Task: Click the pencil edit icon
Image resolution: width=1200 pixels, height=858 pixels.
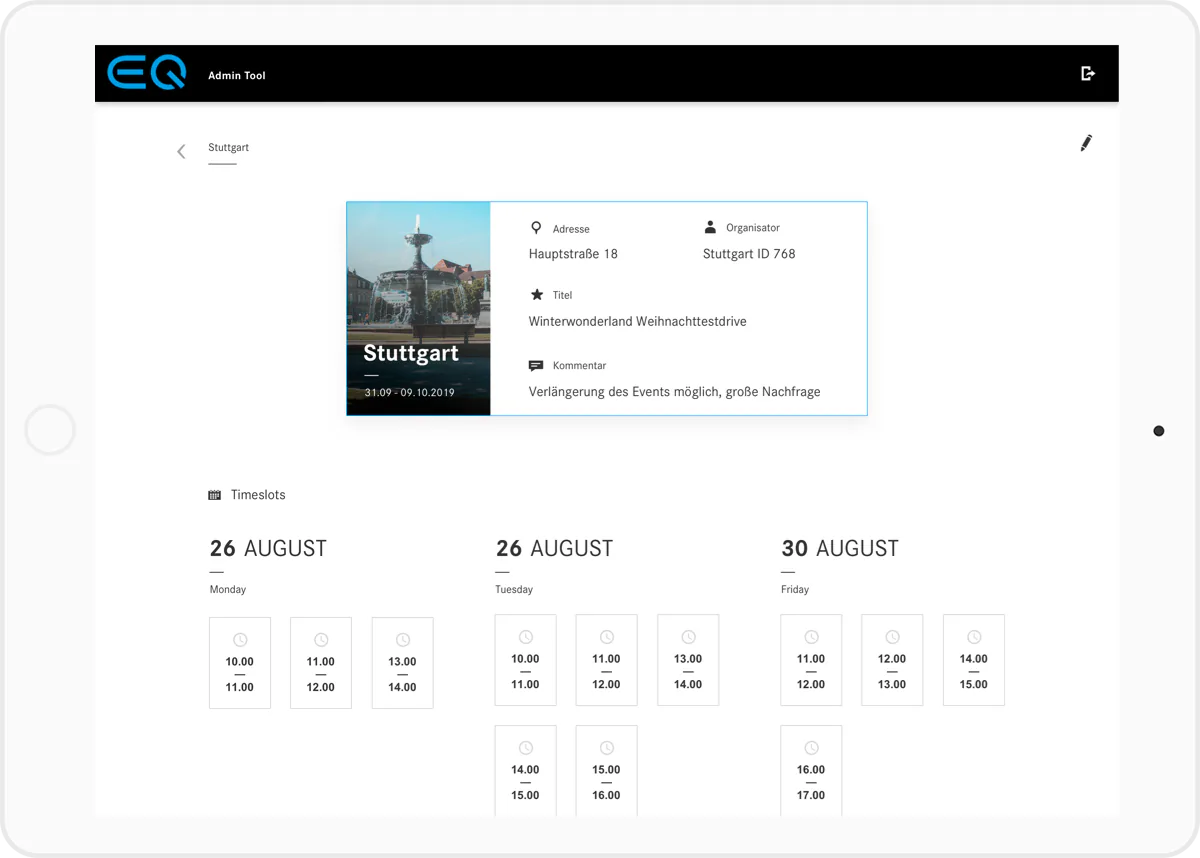Action: (1086, 143)
